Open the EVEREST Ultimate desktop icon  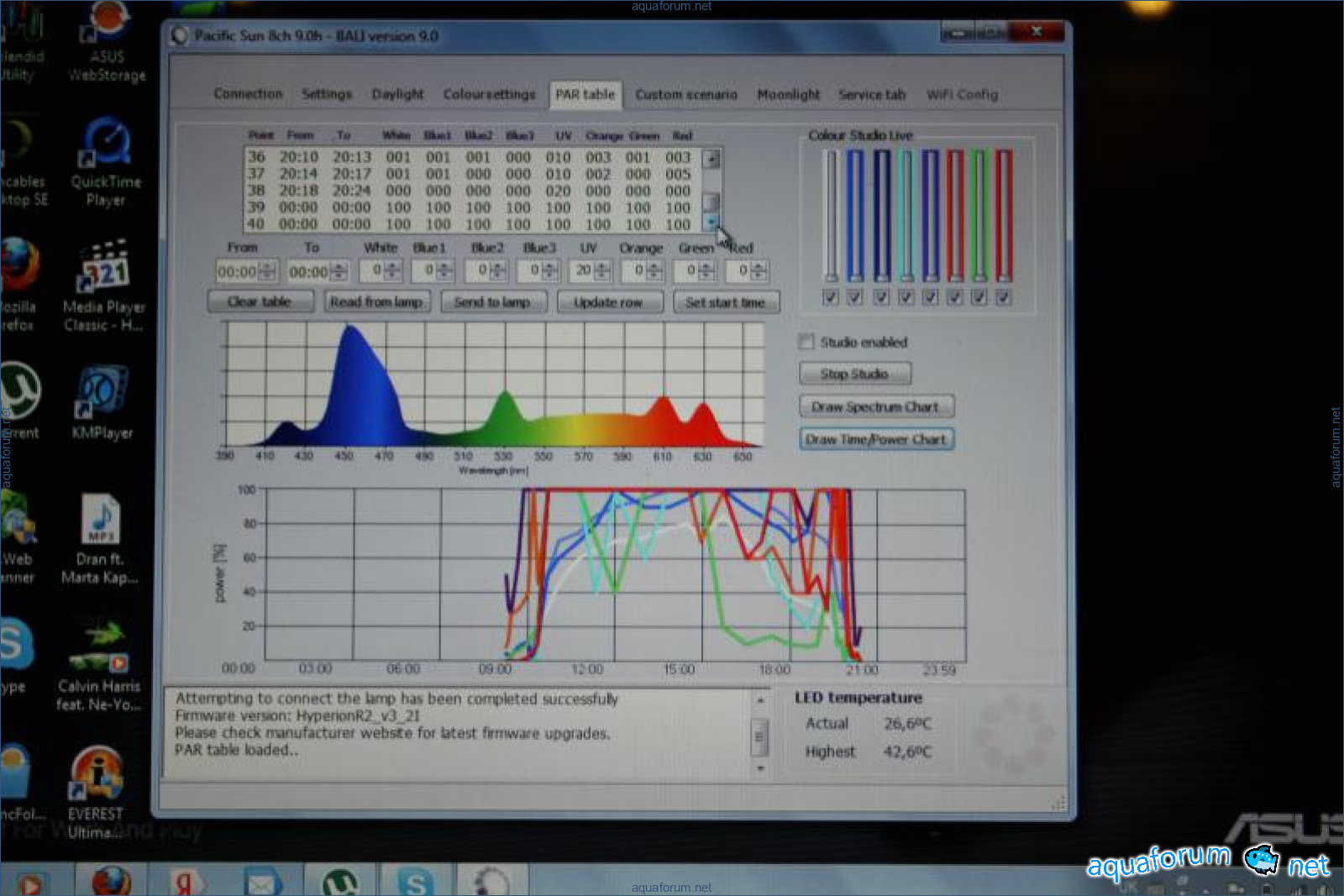pyautogui.click(x=97, y=773)
